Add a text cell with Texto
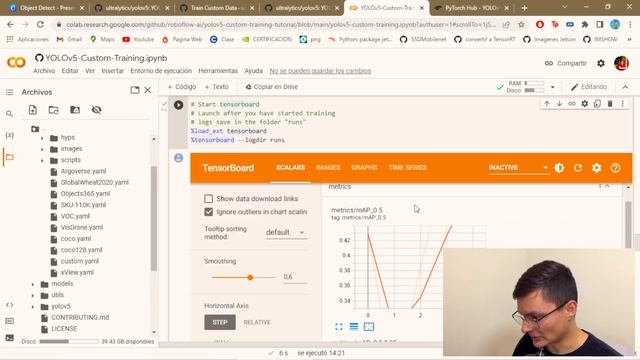Image resolution: width=640 pixels, height=360 pixels. [217, 87]
